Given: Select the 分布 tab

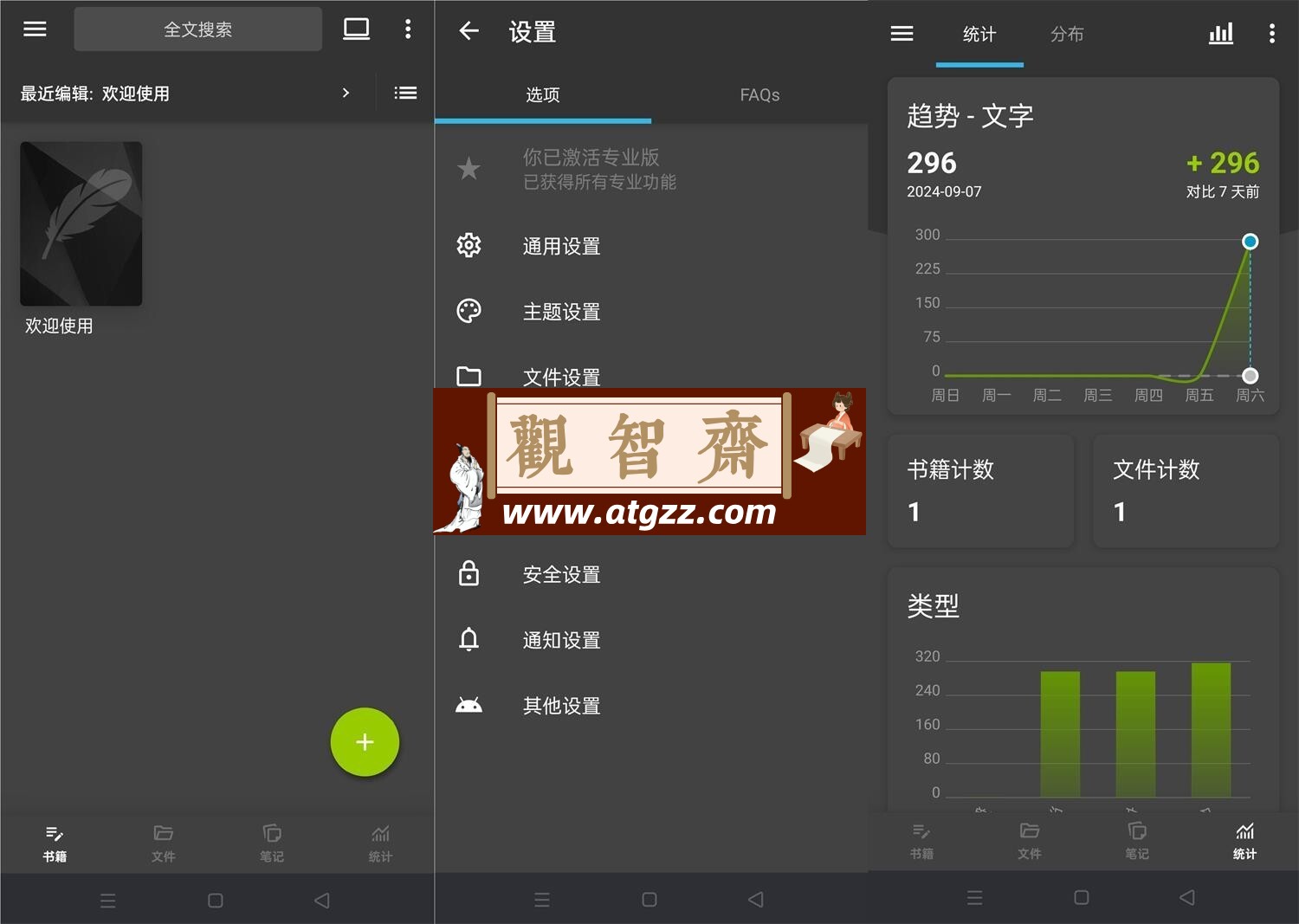Looking at the screenshot, I should pos(1067,35).
